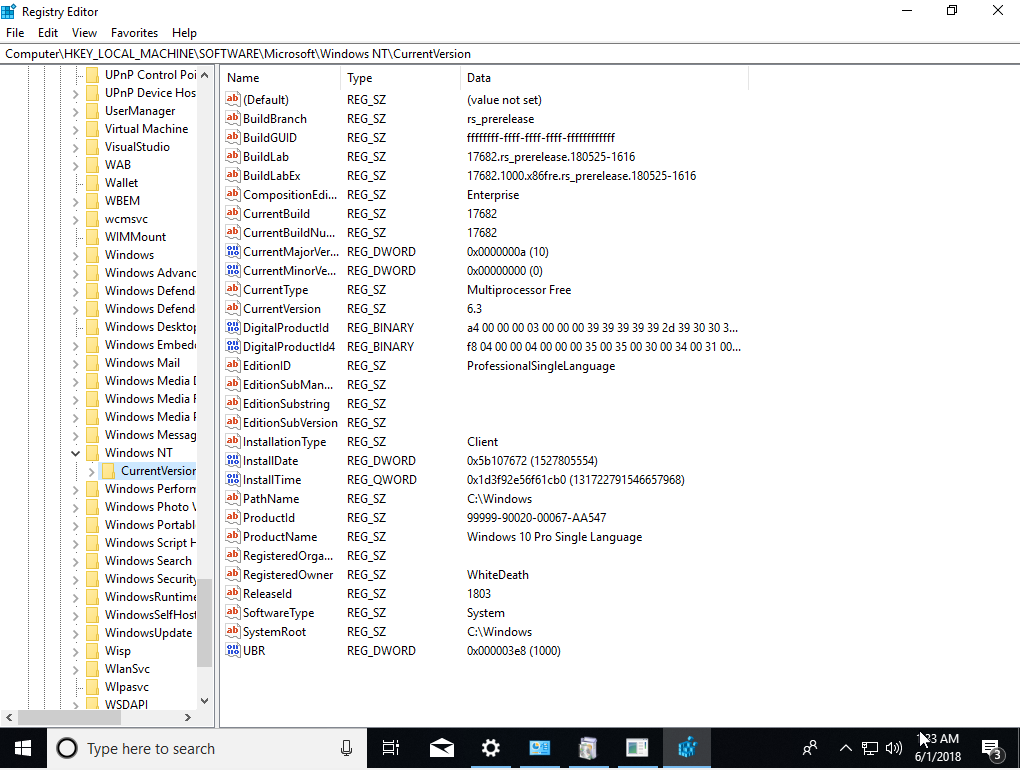
Task: Select the ProductId value name
Action: point(269,518)
